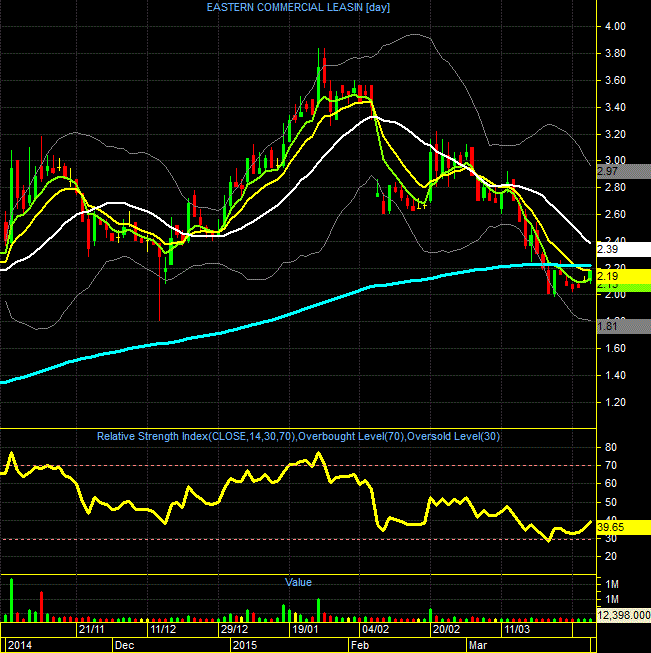Click the RSI 20 axis label

point(611,556)
